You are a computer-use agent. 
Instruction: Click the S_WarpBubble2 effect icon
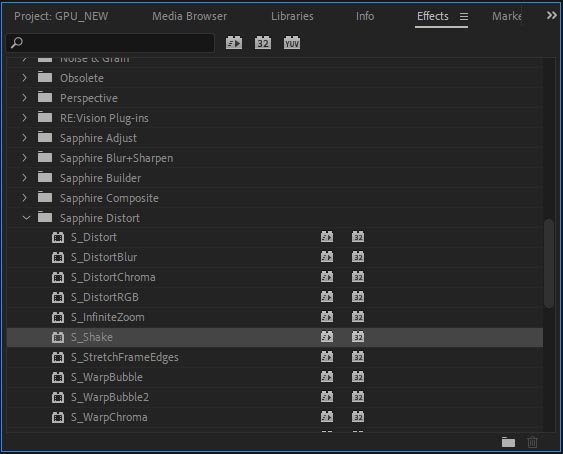[x=58, y=397]
